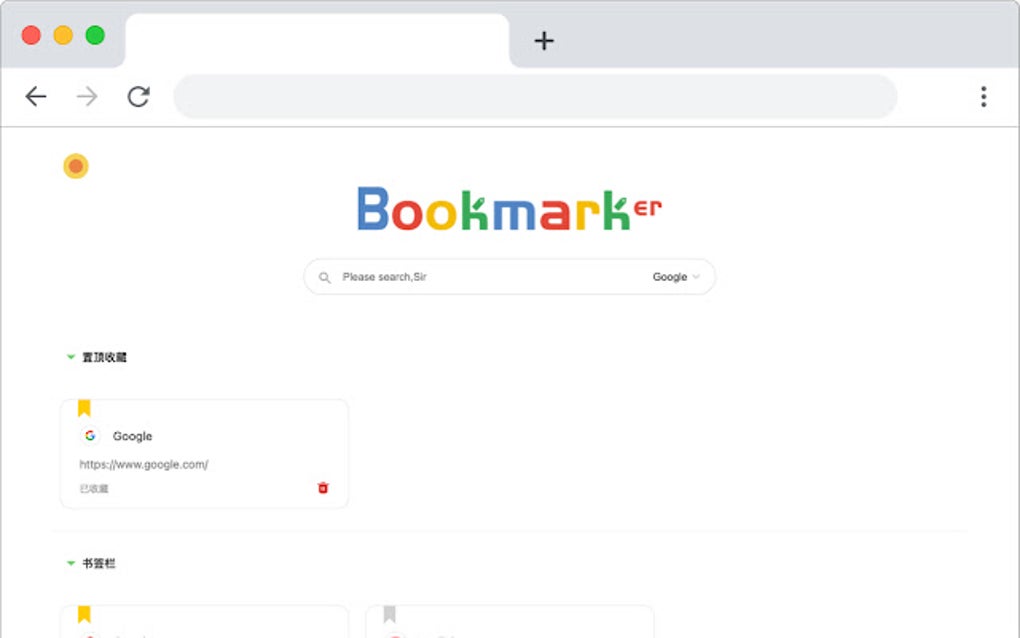Screen dimensions: 1020x638
Task: Click the magnifier search icon
Action: (325, 277)
